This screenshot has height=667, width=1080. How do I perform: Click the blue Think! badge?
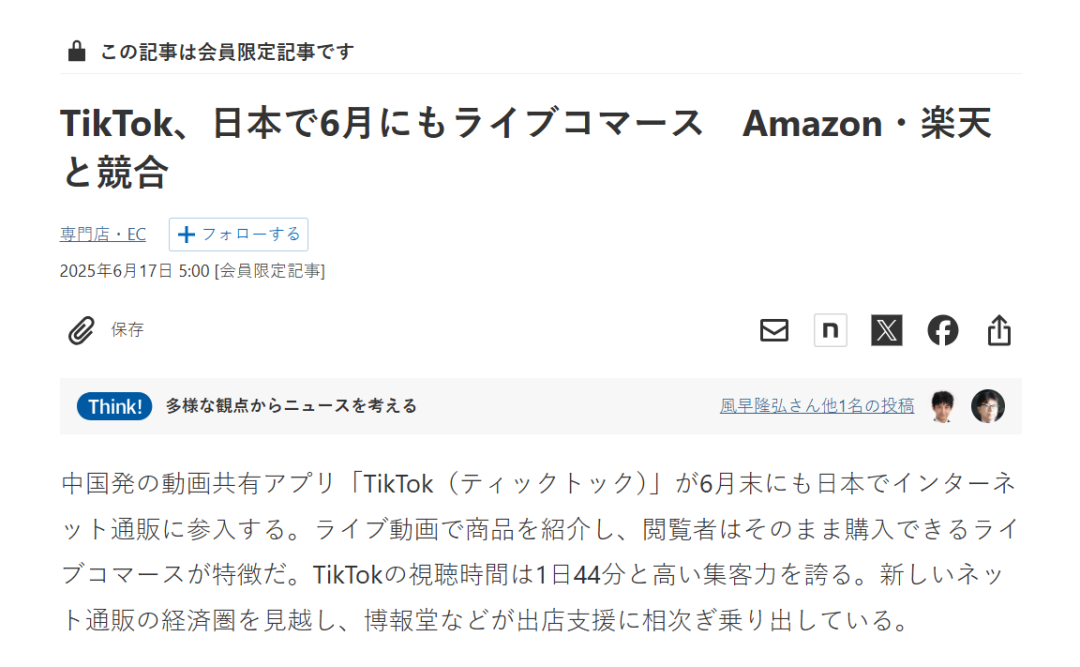(x=114, y=407)
